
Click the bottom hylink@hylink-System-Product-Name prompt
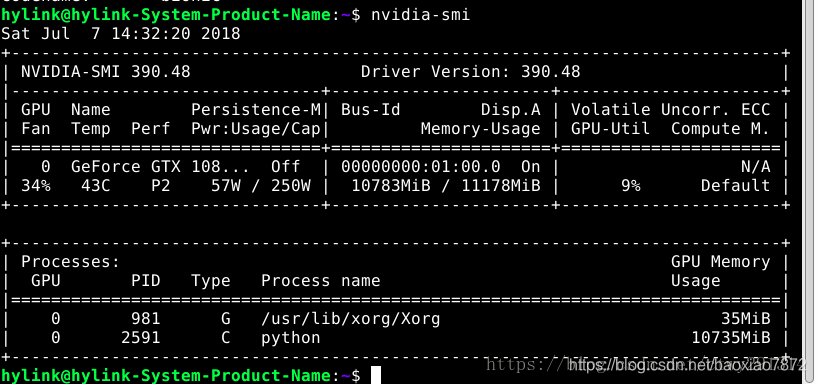point(166,375)
